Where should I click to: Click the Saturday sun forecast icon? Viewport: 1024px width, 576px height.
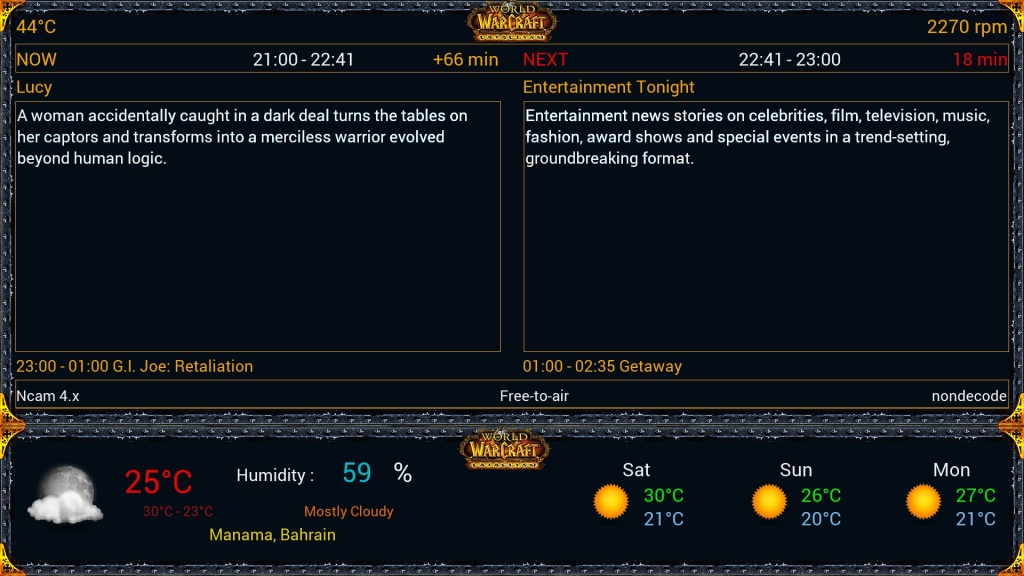[610, 501]
